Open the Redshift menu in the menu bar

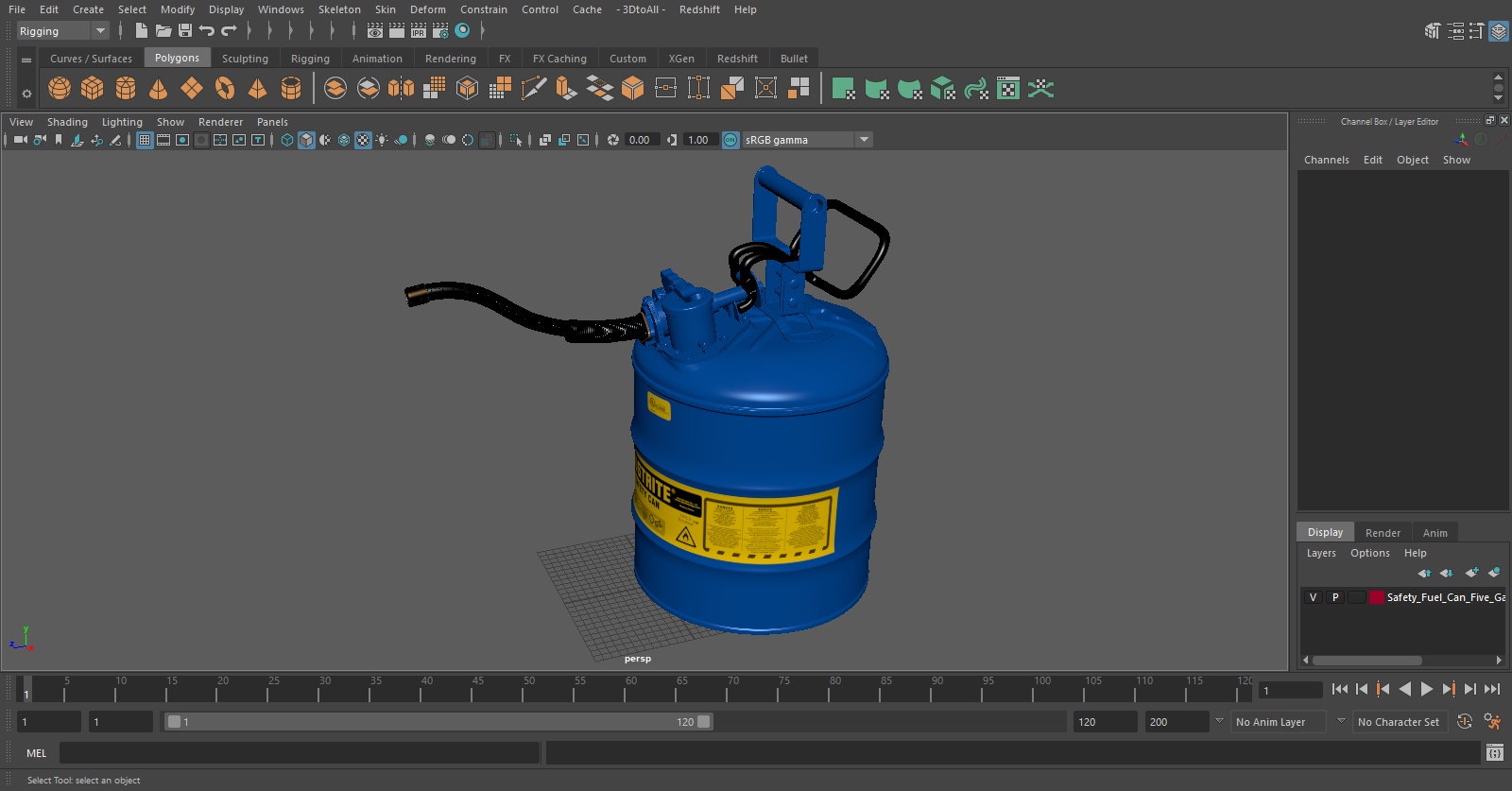coord(699,9)
